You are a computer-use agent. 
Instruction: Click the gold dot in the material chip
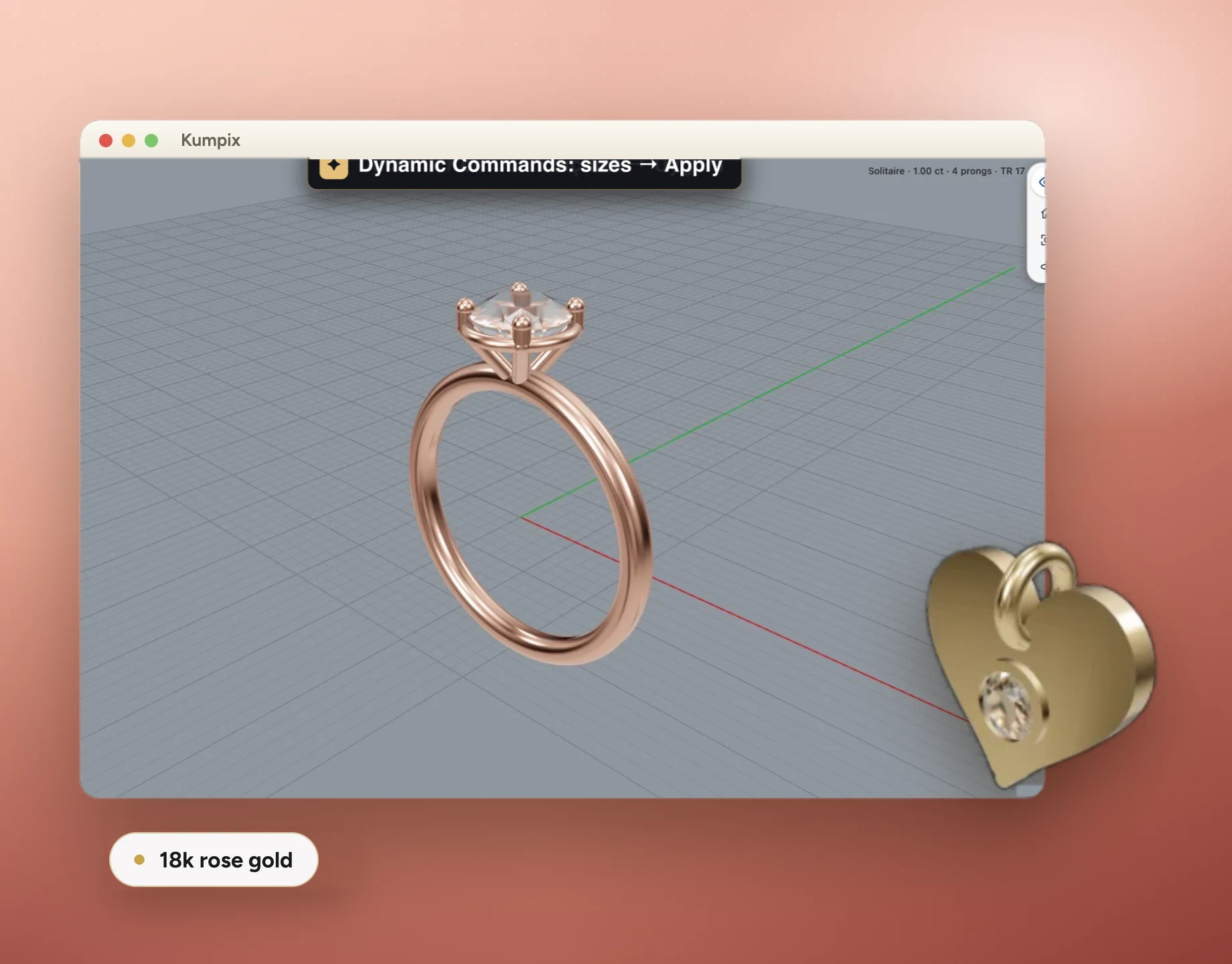tap(139, 860)
